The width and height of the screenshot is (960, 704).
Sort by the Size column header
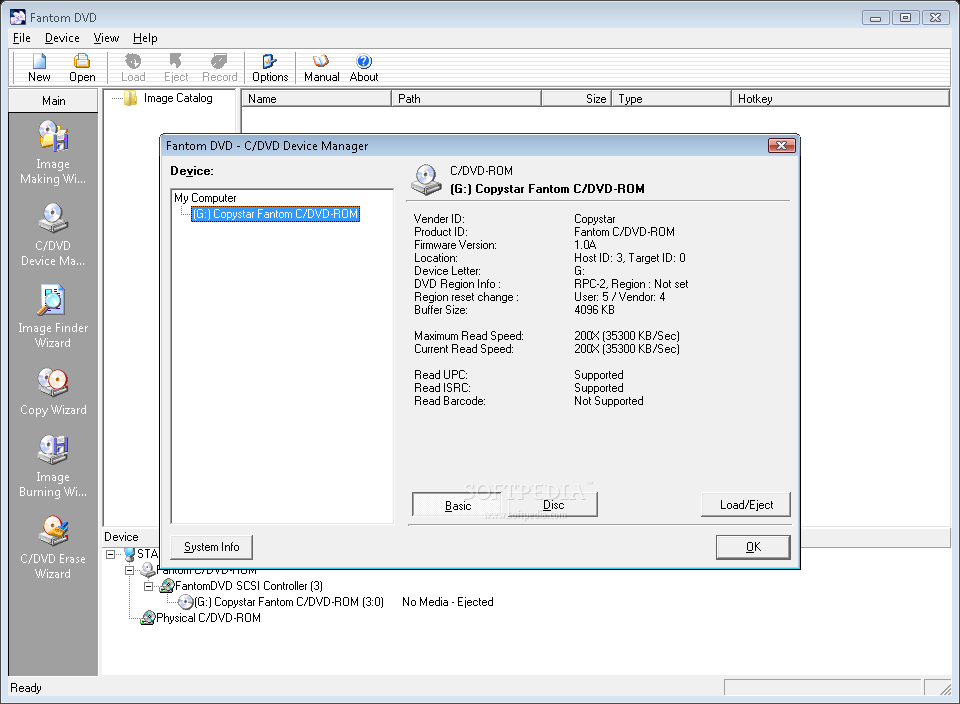(576, 99)
